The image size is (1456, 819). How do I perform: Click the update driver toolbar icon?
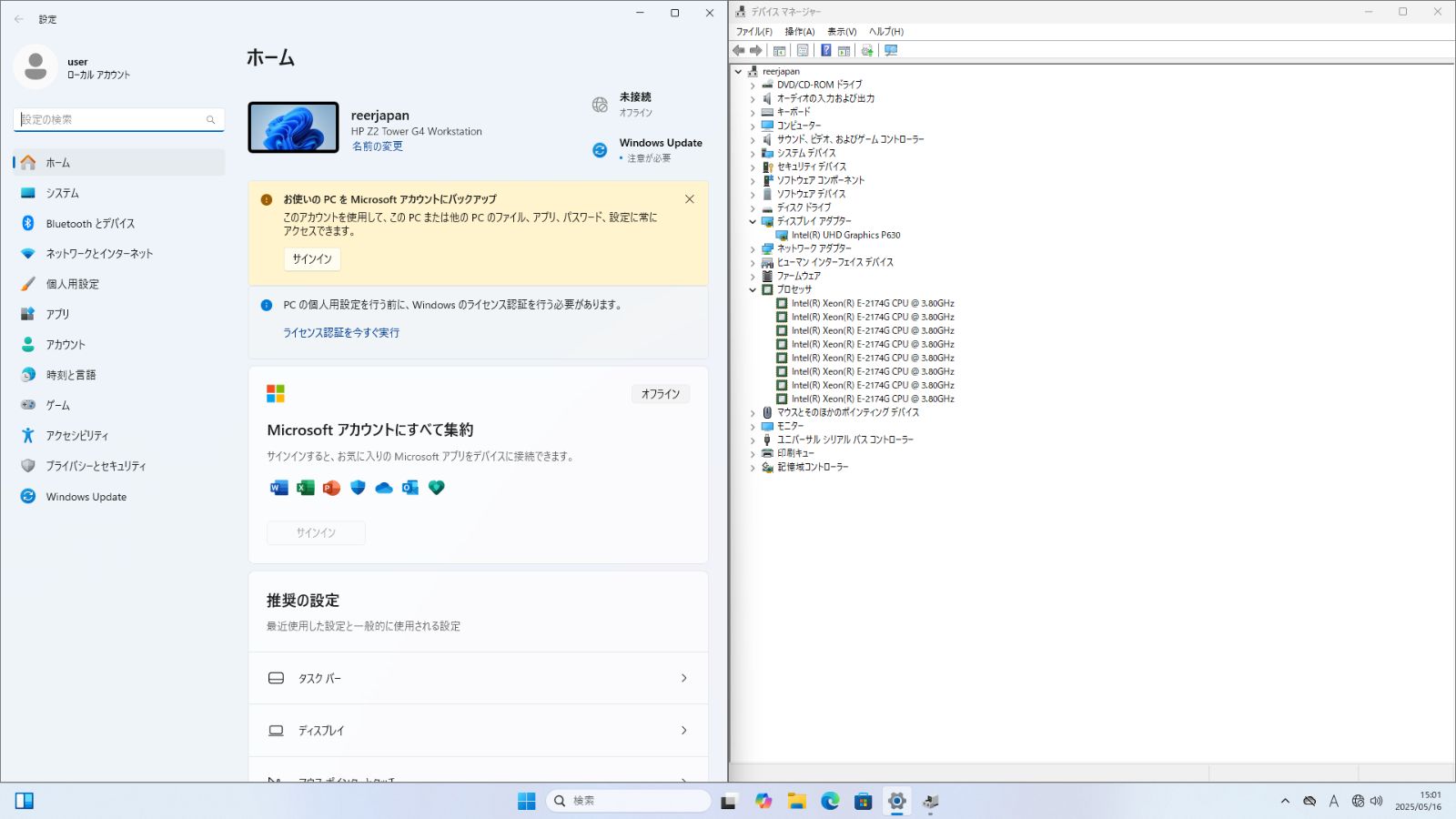867,51
